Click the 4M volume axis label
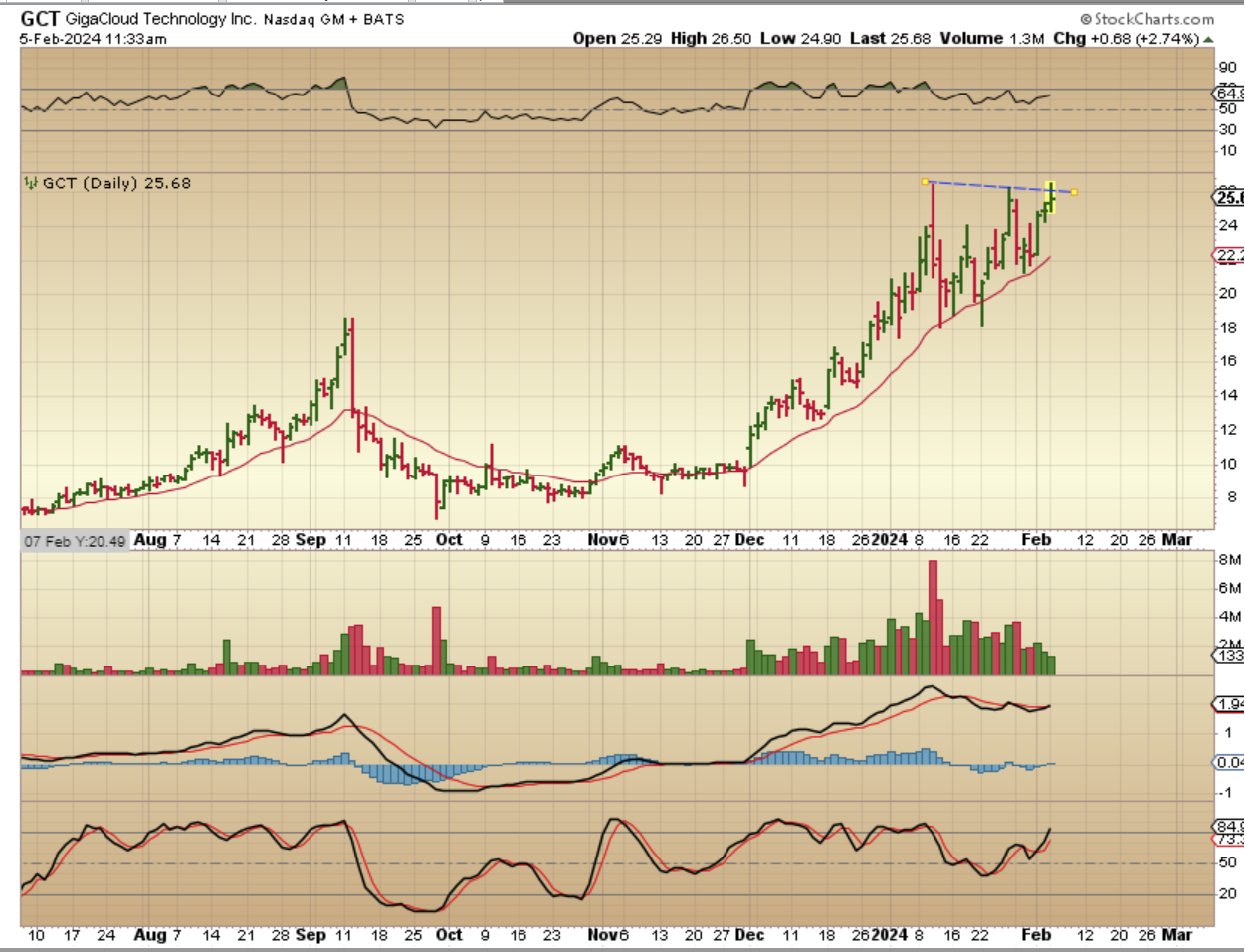Viewport: 1245px width, 952px height. click(x=1229, y=616)
